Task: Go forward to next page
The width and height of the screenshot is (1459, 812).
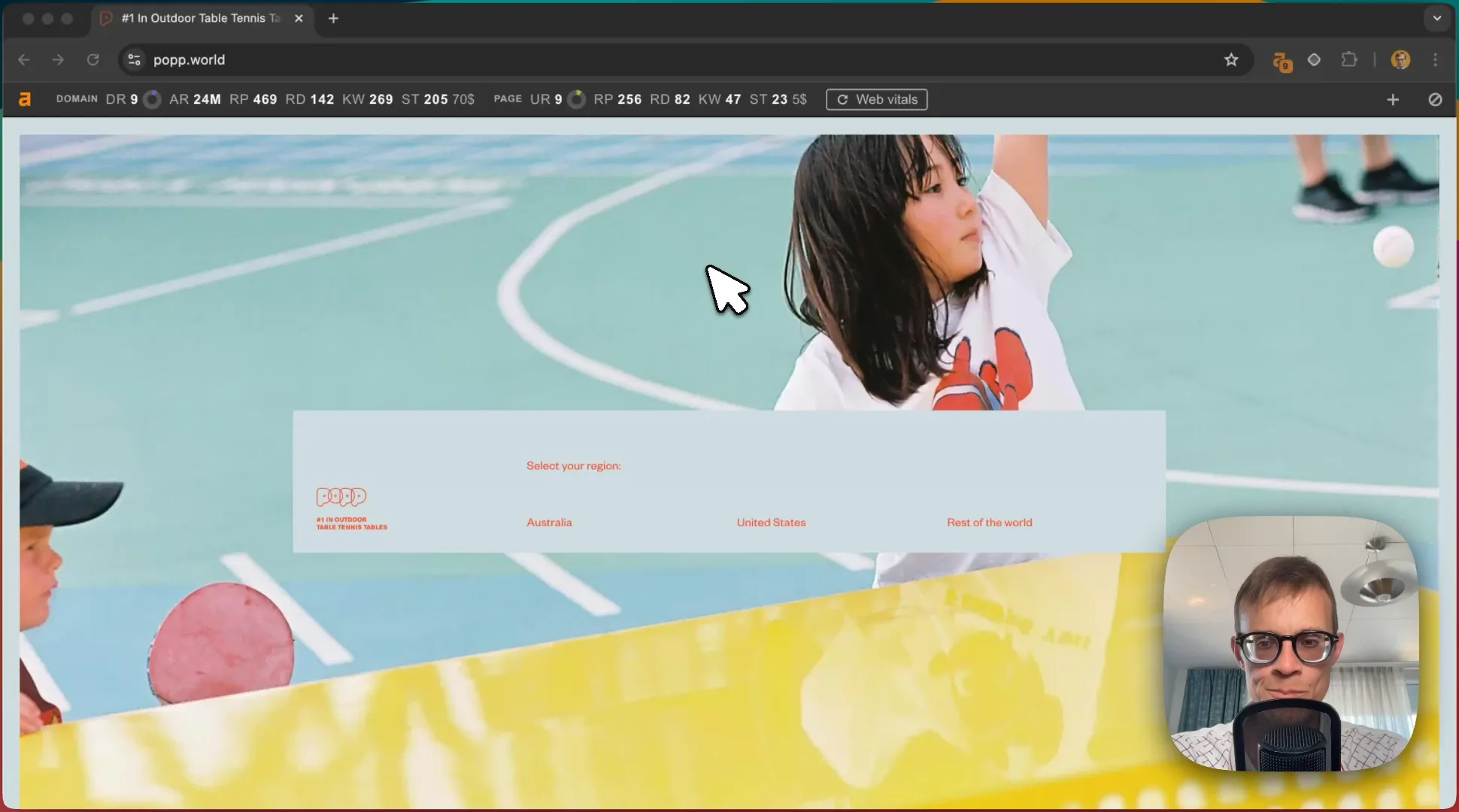Action: 58,59
